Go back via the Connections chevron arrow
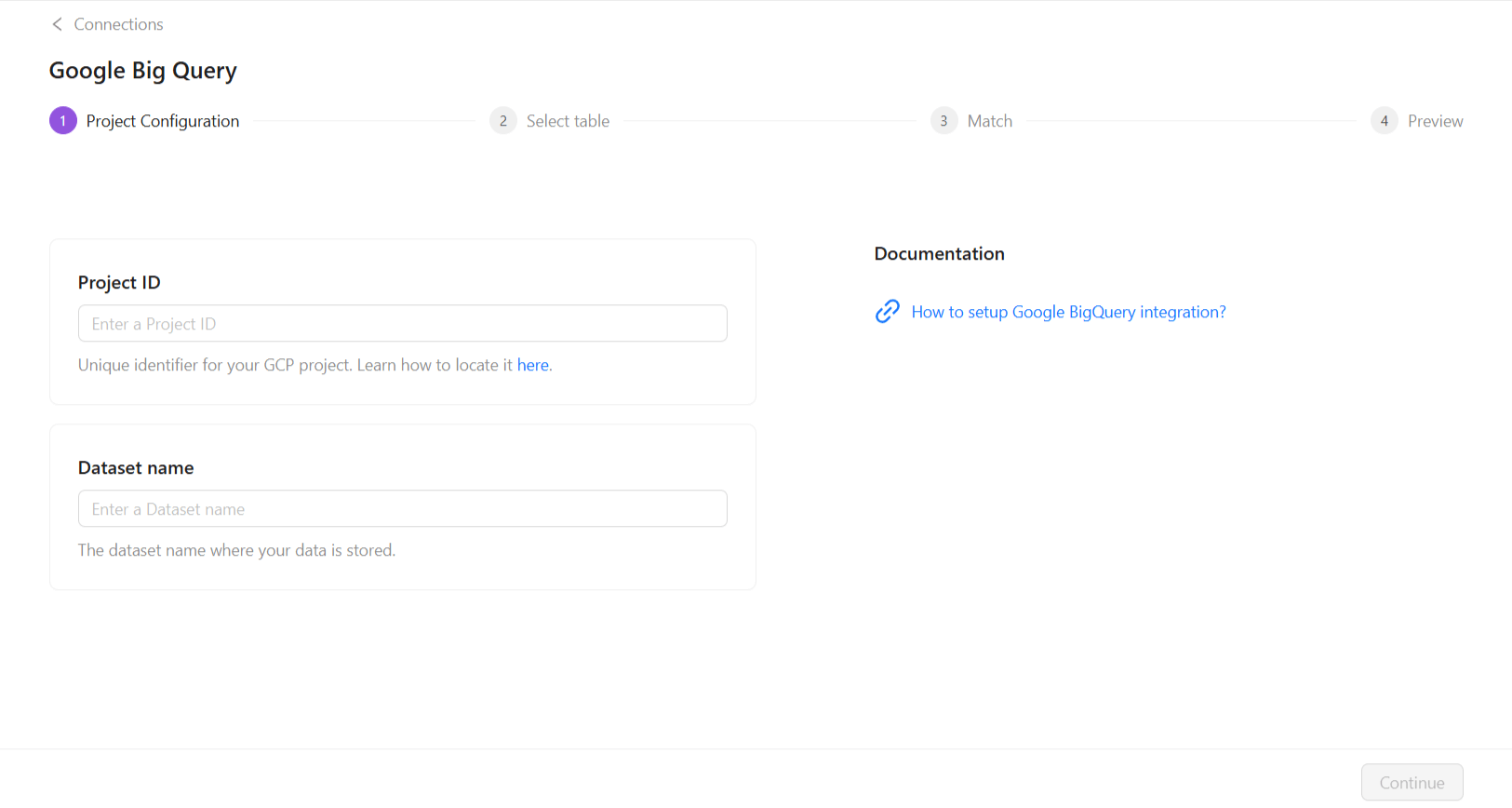The image size is (1512, 808). 57,24
